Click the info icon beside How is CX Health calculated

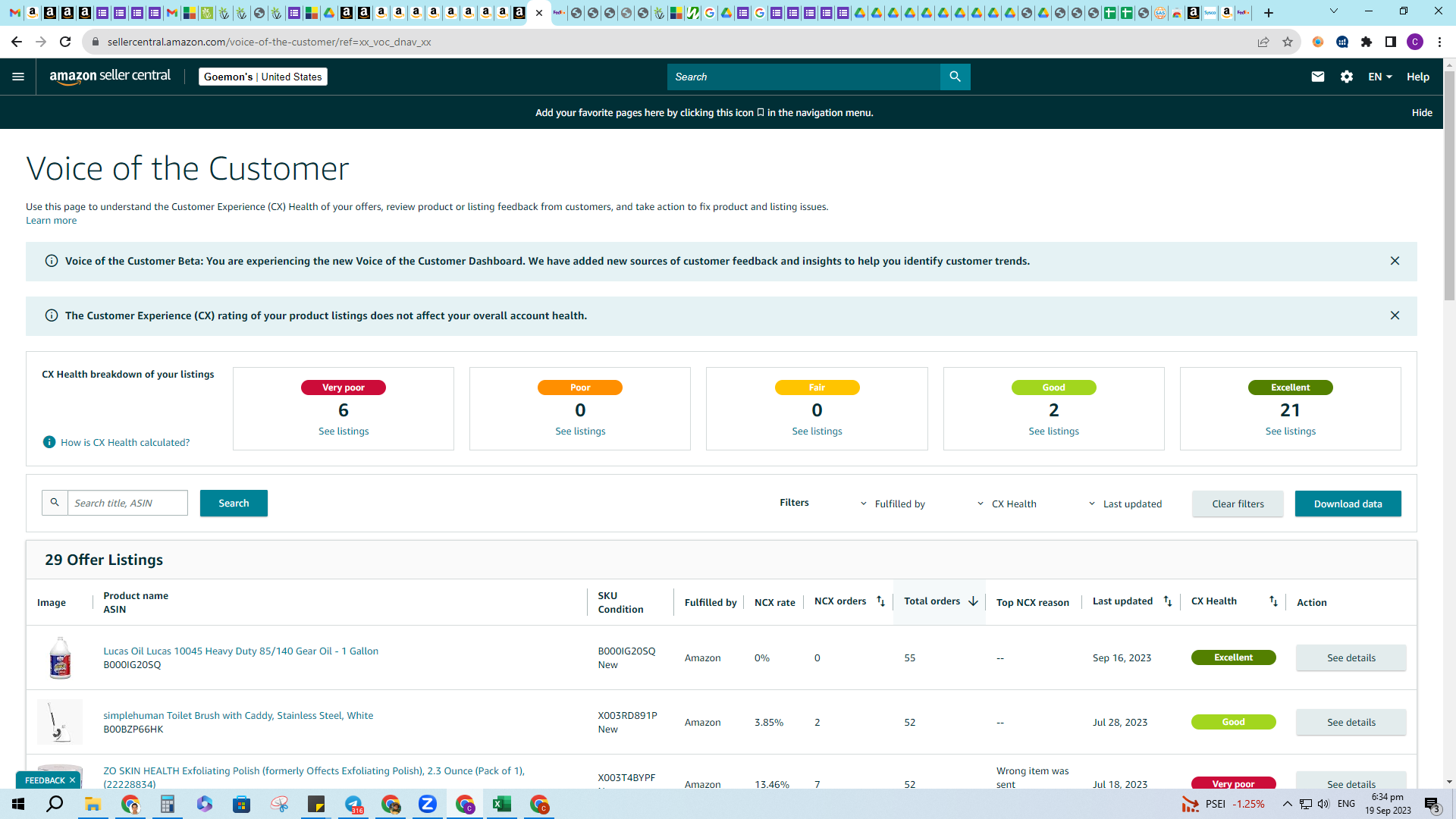(49, 442)
